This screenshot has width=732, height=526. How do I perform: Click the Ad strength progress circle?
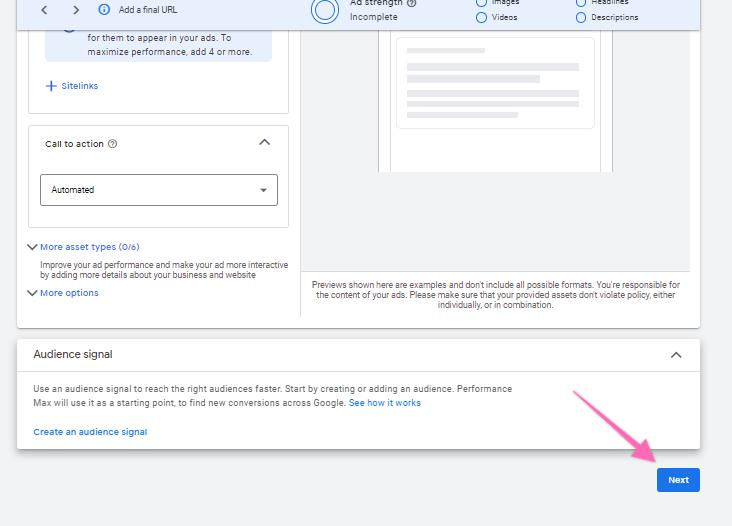coord(325,10)
